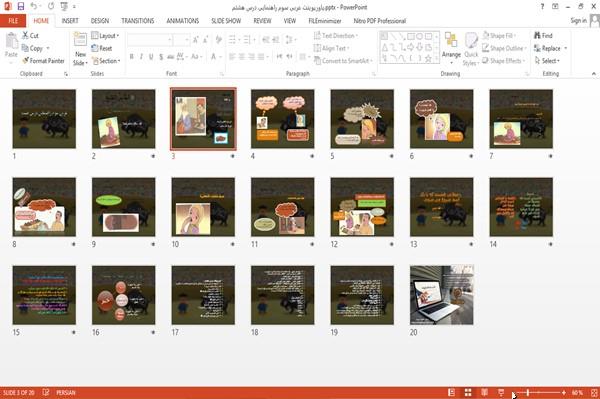The height and width of the screenshot is (399, 600).
Task: Switch to the ANIMATIONS tab
Action: (x=183, y=21)
